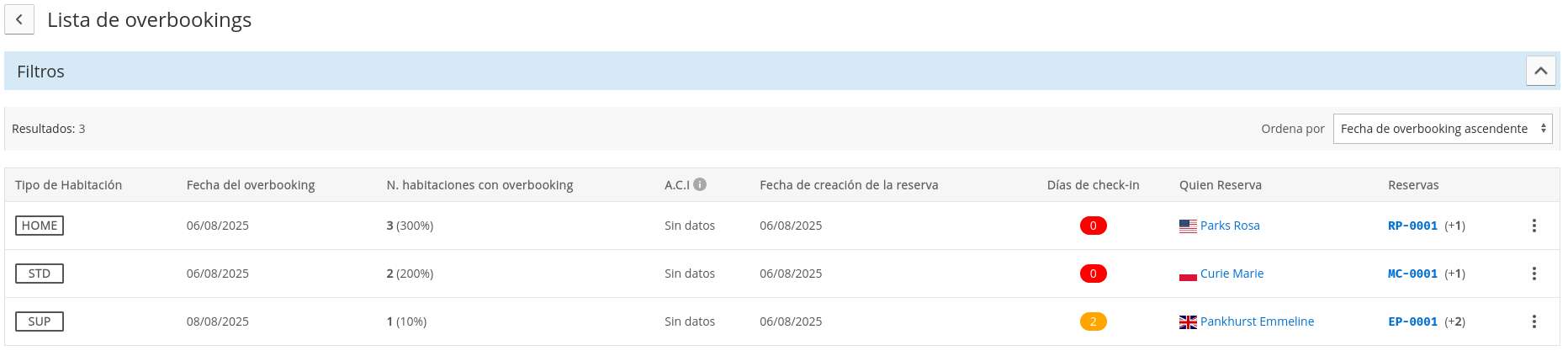Click the Polish flag next to Curie Marie
The image size is (1568, 356).
point(1188,274)
